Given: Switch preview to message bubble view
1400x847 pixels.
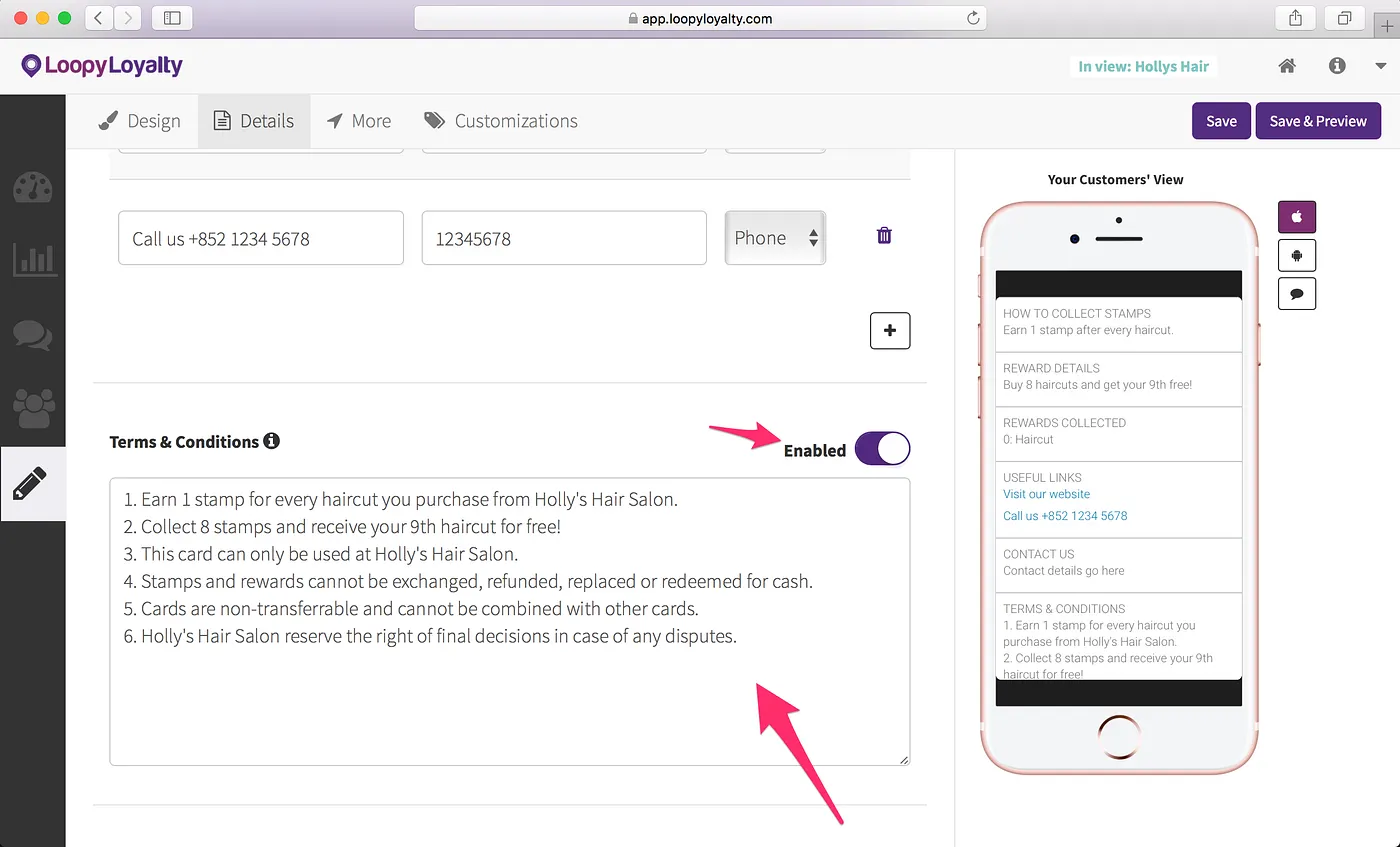Looking at the screenshot, I should click(1297, 294).
